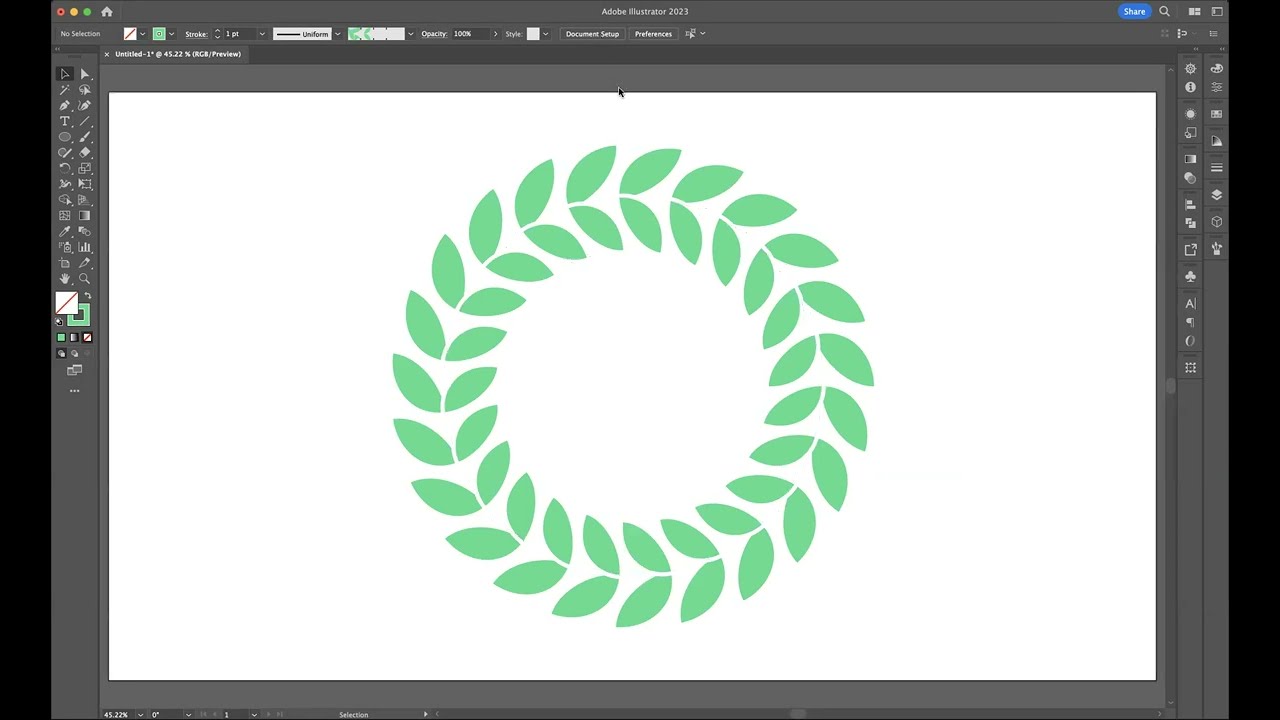This screenshot has height=720, width=1280.
Task: Open fill color dropdown in control bar
Action: click(x=142, y=34)
